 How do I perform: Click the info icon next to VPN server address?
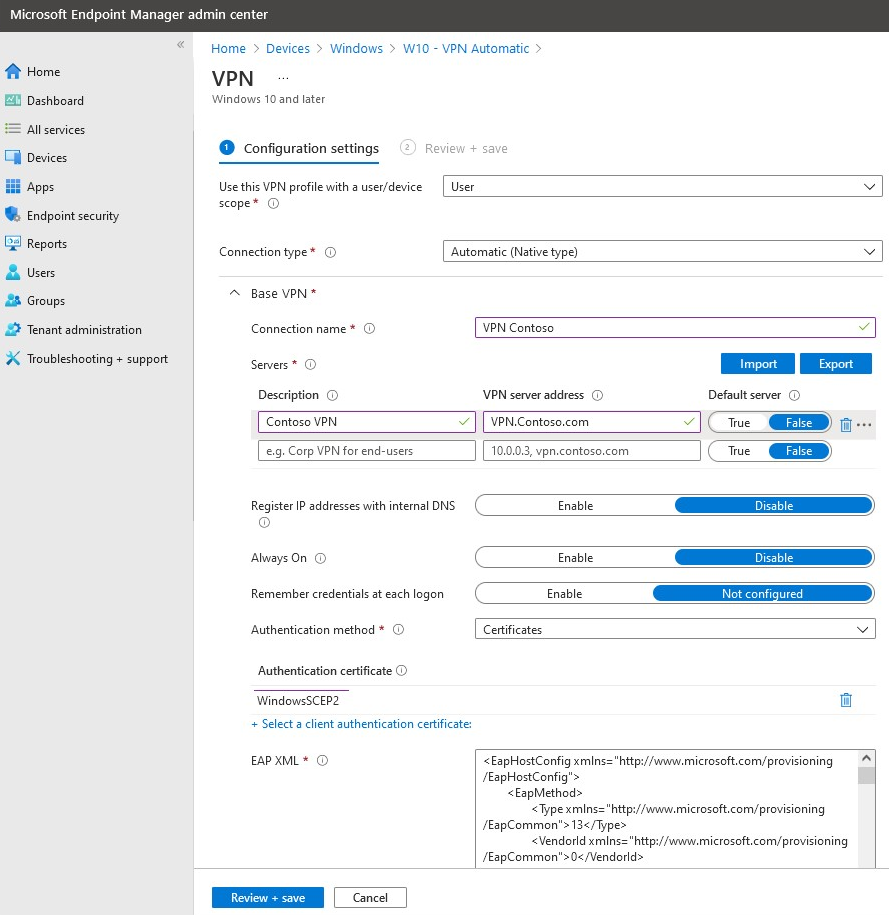tap(598, 395)
